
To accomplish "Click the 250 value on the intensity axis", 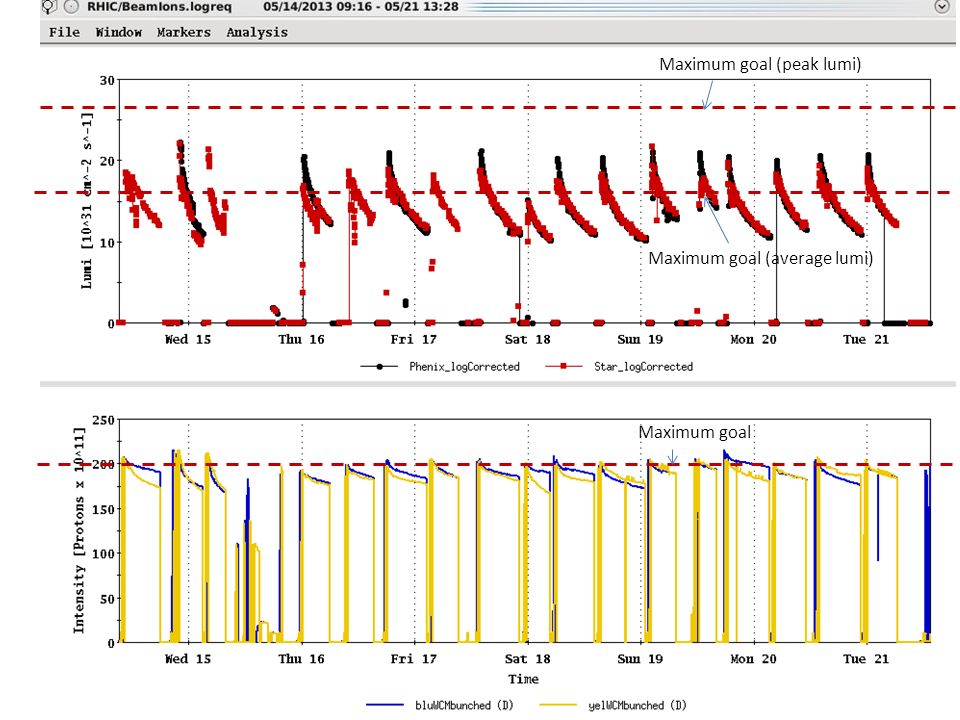I will click(103, 420).
